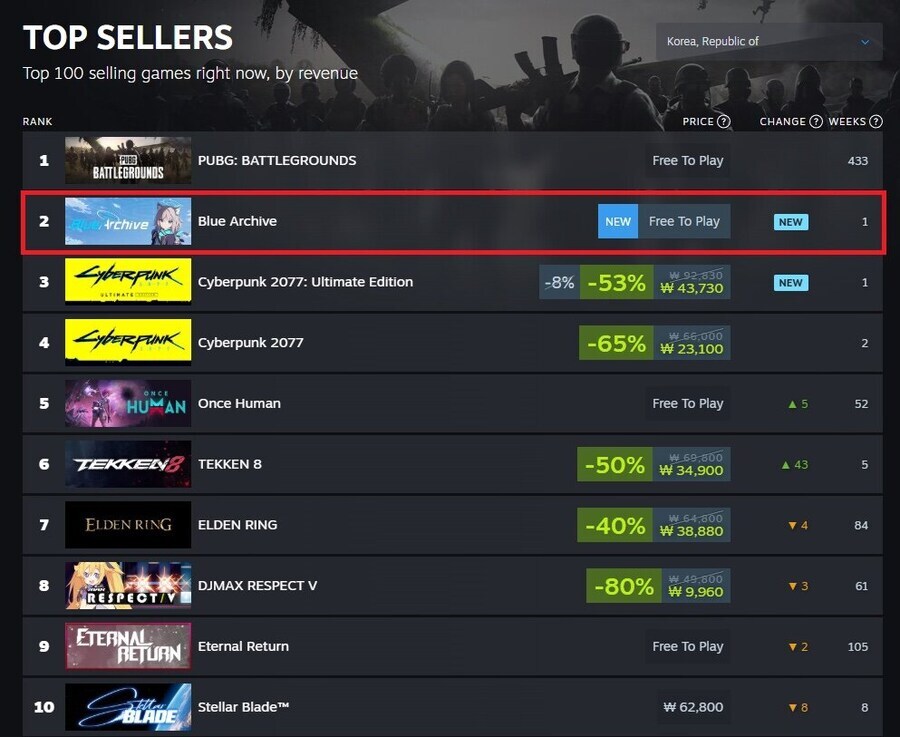Open the Once Human game logo
Image resolution: width=900 pixels, height=737 pixels.
click(128, 403)
